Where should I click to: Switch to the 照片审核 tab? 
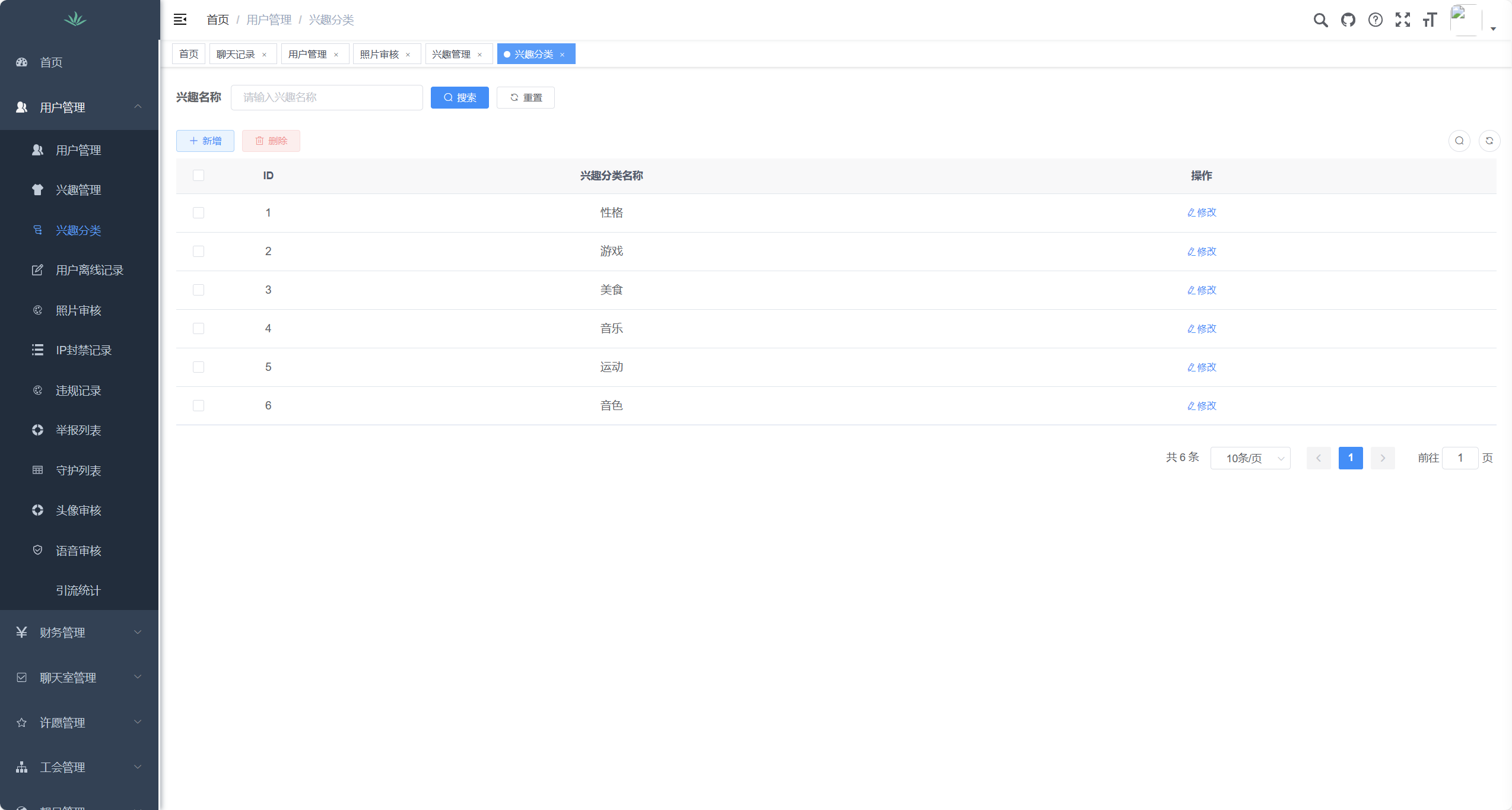(379, 54)
